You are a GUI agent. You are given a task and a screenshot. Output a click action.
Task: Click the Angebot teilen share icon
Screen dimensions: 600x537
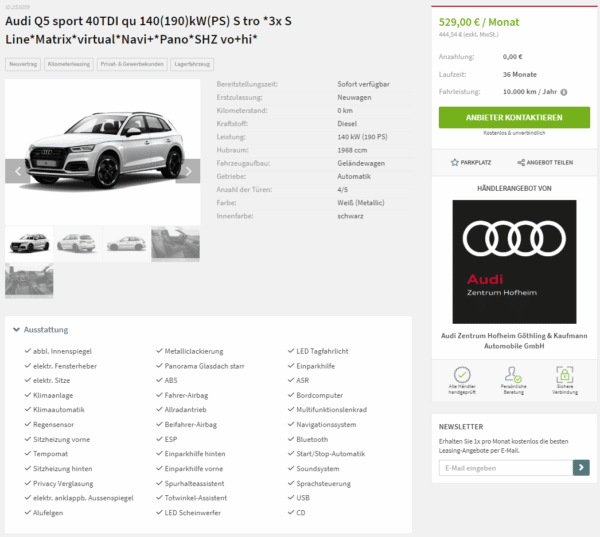(x=521, y=163)
